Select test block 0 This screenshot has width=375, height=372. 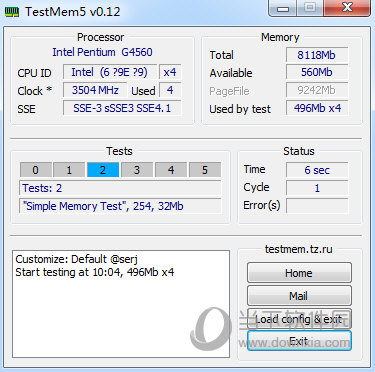coord(36,170)
